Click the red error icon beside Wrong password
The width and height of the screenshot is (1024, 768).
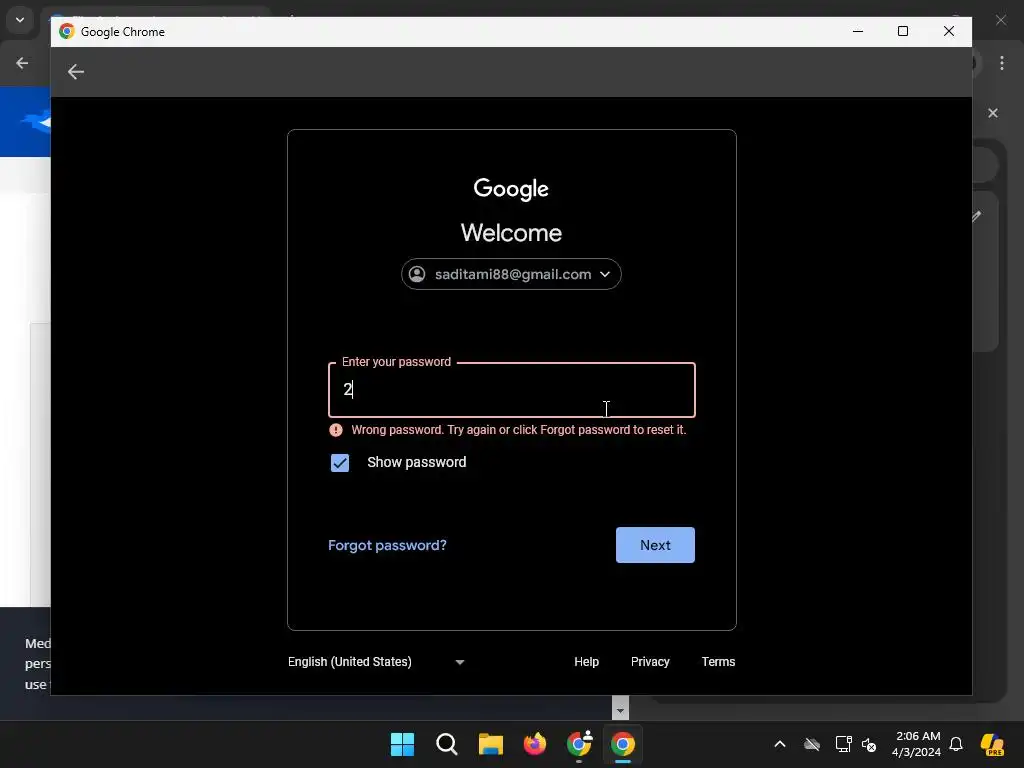[x=336, y=430]
